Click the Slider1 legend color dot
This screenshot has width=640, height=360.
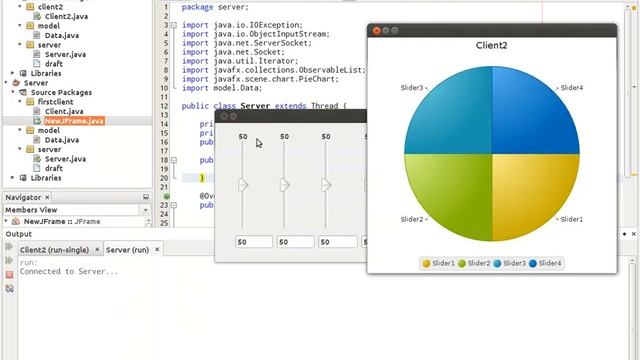[x=426, y=264]
